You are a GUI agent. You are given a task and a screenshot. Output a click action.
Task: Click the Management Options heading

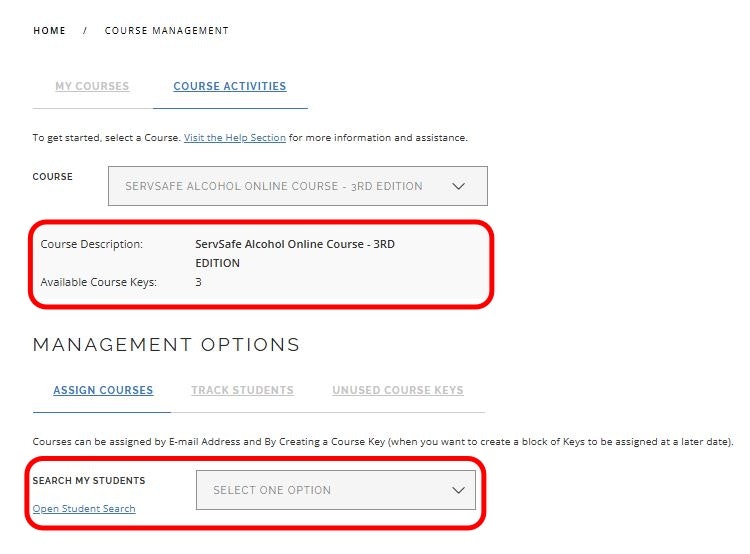[166, 345]
